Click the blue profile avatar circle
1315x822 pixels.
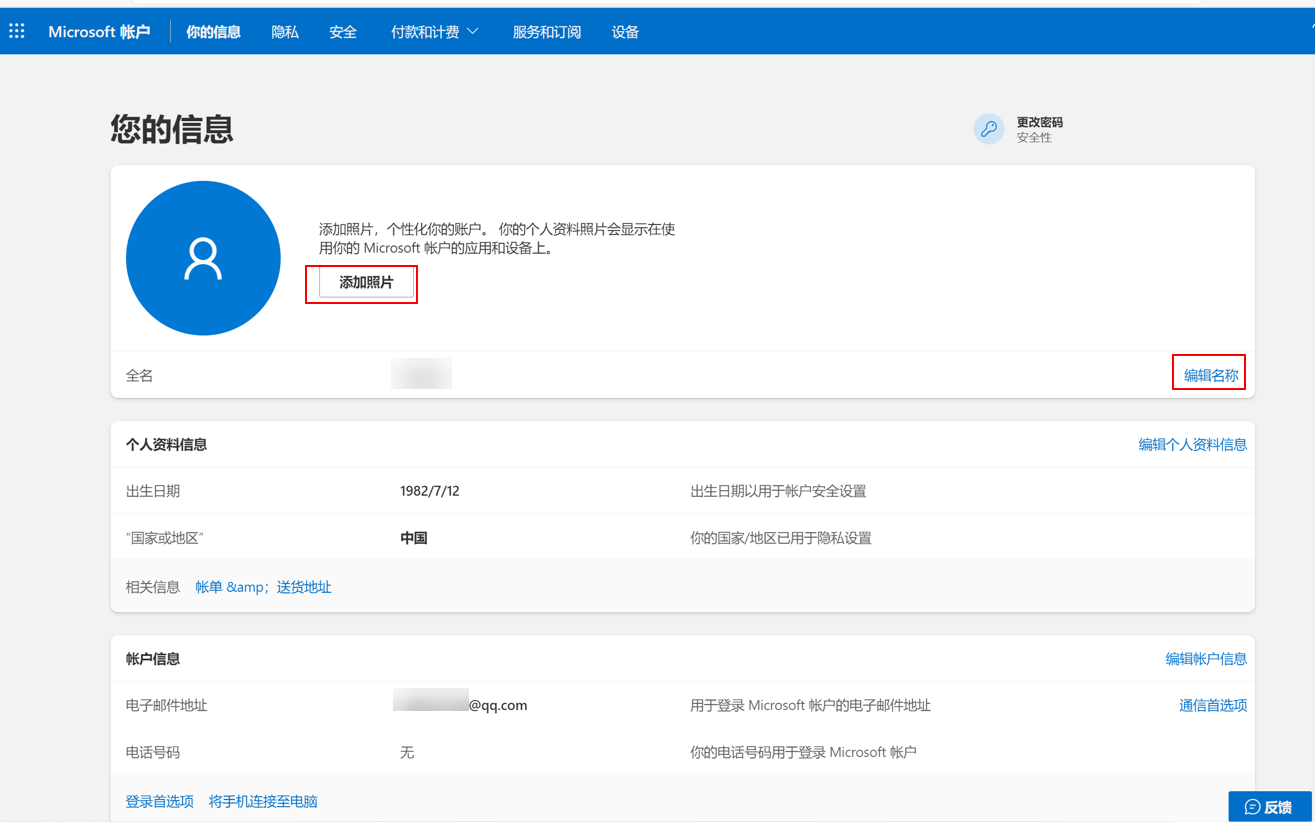(x=203, y=258)
